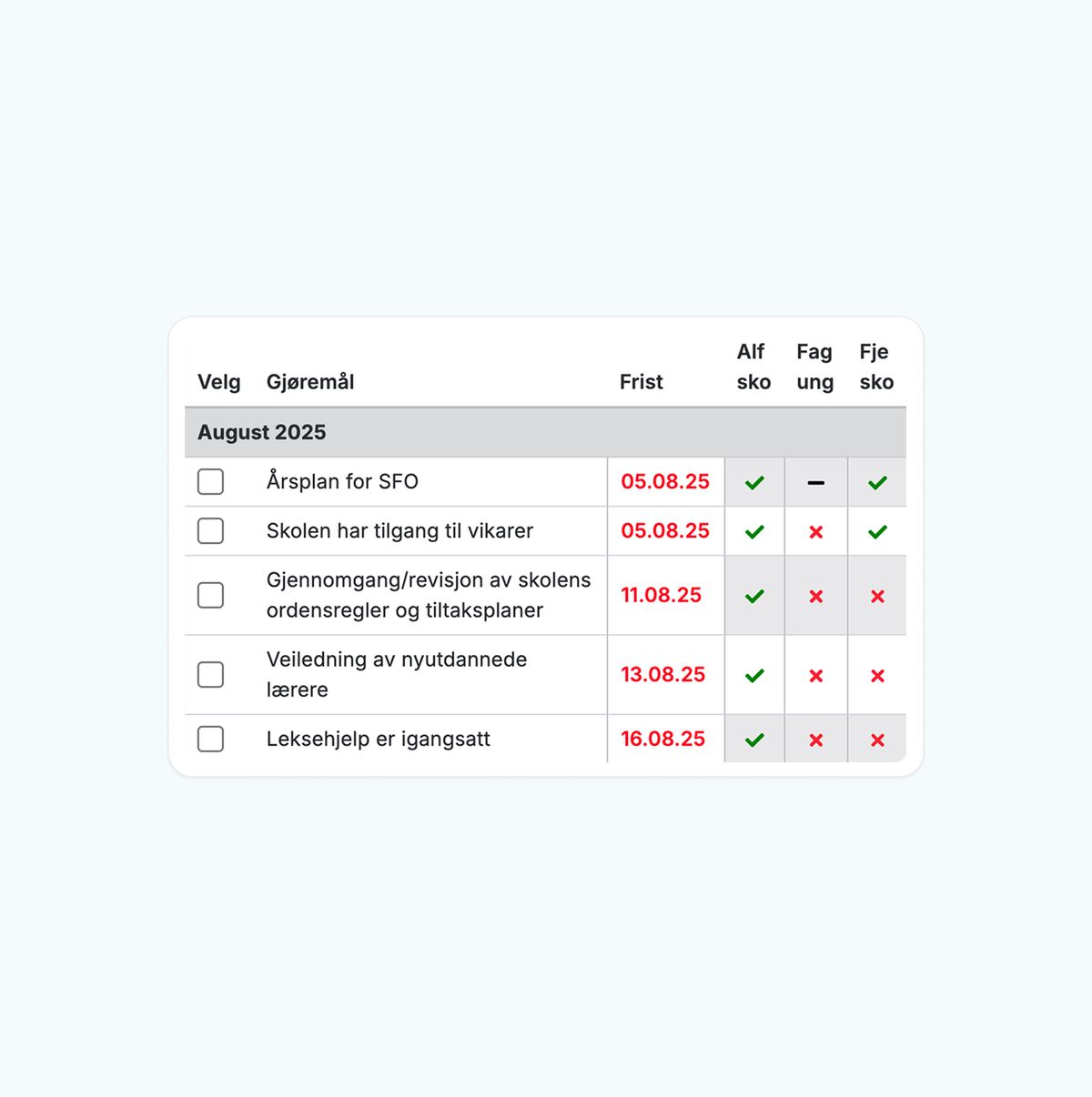Click the Gjøremål column header

[x=310, y=382]
